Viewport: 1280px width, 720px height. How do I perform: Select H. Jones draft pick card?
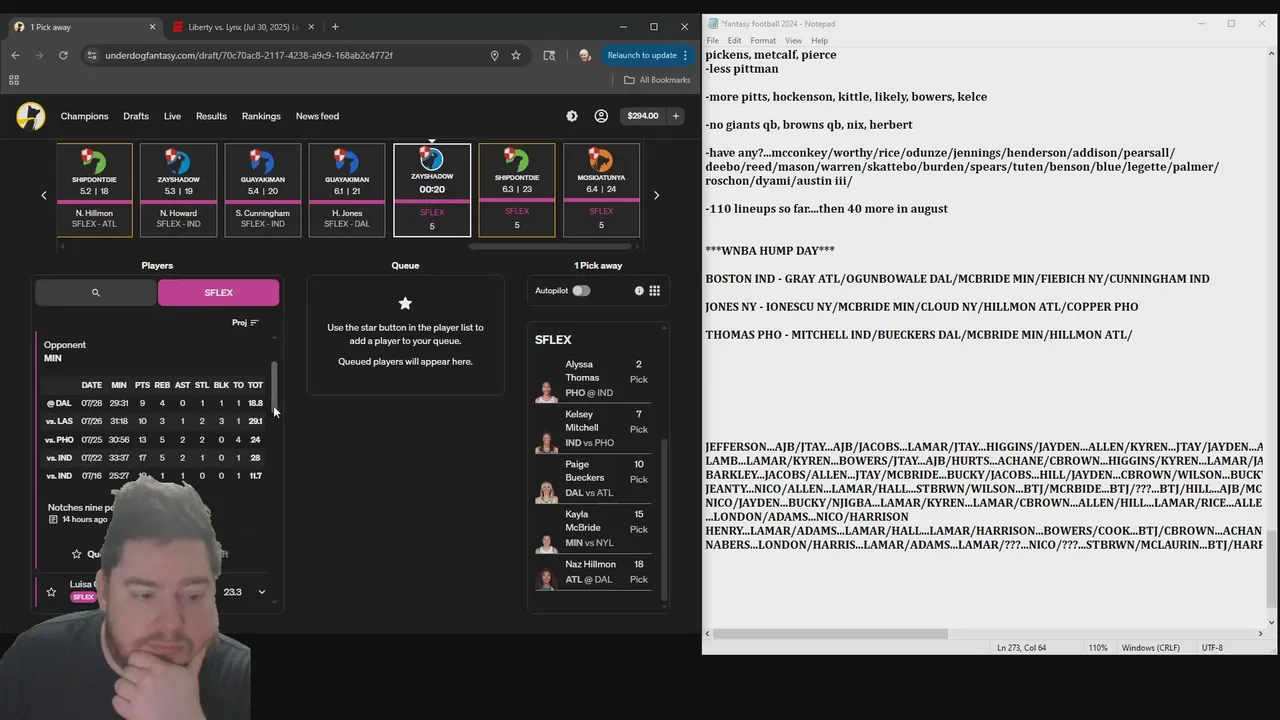tap(347, 190)
